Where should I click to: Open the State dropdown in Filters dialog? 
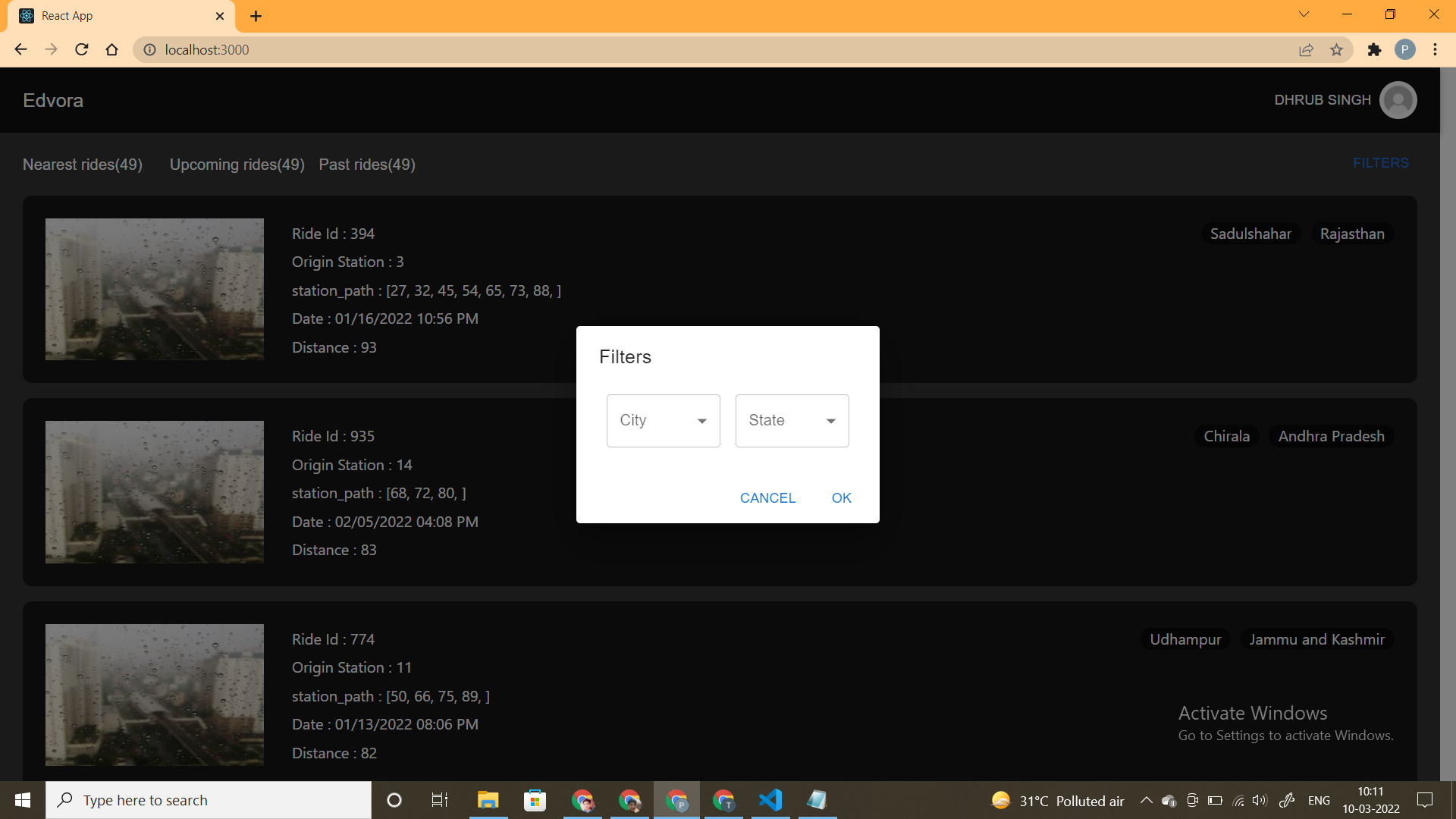[791, 420]
